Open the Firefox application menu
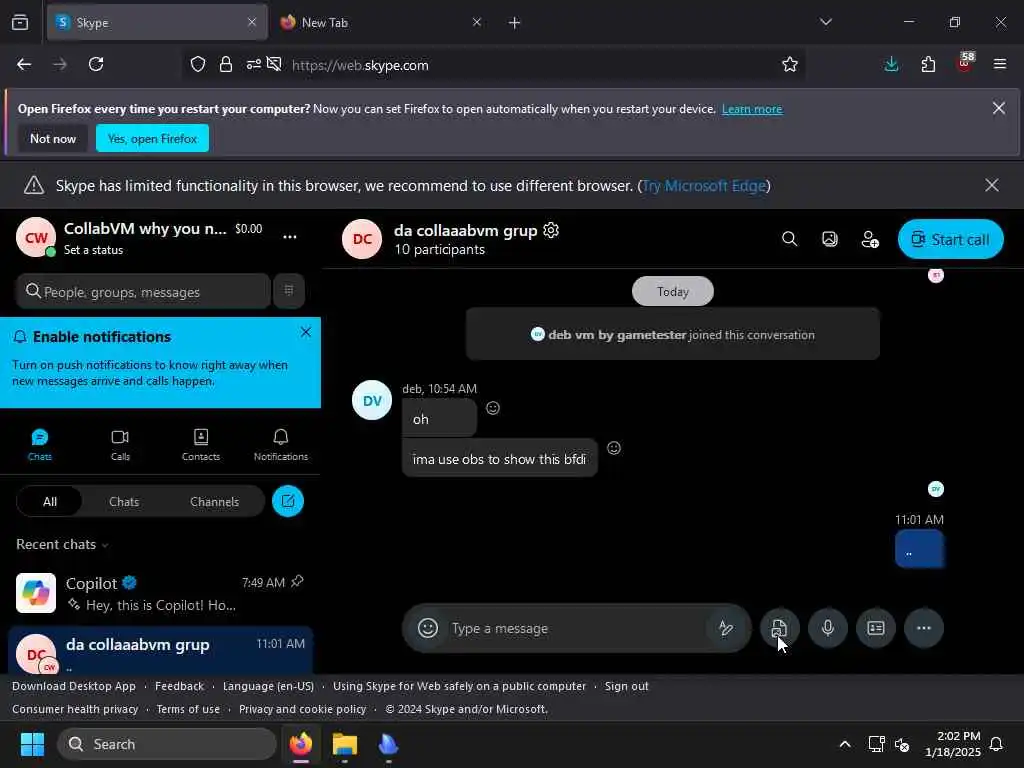Screen dimensions: 1024x768 click(x=1000, y=65)
